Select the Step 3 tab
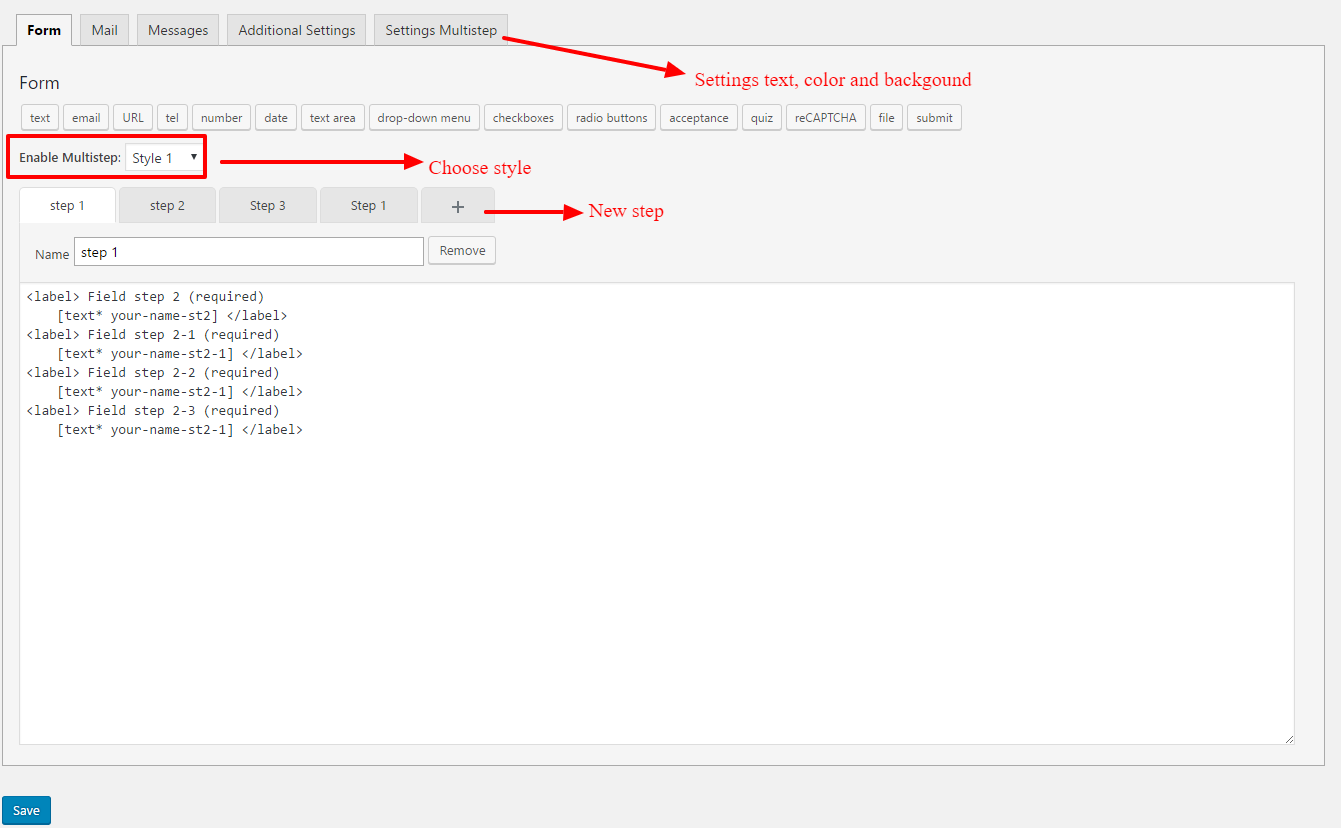1341x828 pixels. [x=268, y=205]
